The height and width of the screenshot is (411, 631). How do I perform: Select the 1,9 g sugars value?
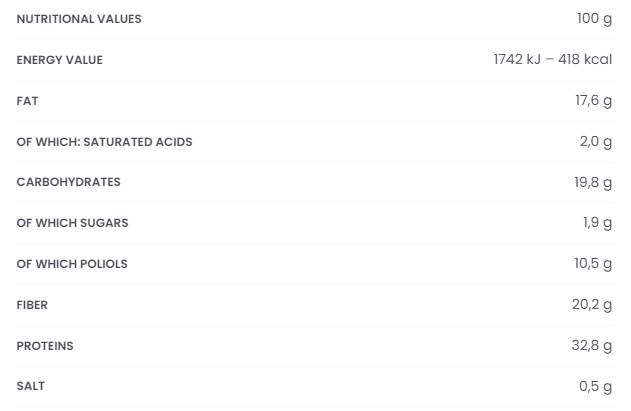coord(597,223)
